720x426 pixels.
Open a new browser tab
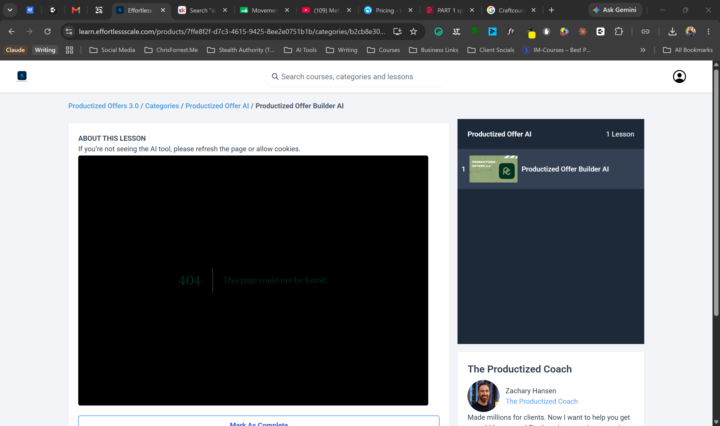(551, 10)
